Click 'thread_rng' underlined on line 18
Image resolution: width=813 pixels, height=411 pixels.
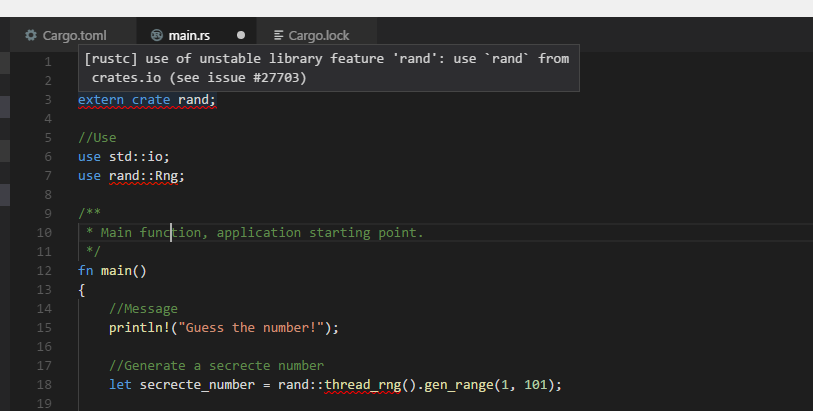click(362, 385)
